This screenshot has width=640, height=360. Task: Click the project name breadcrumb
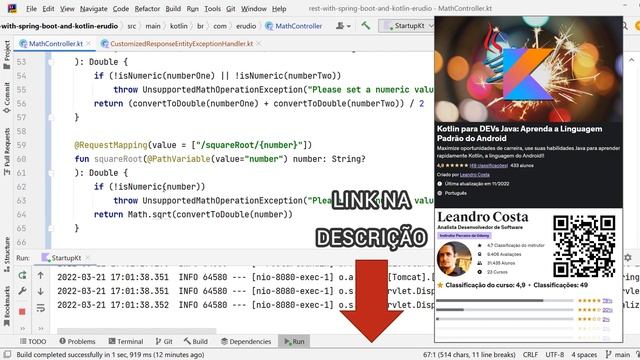pos(59,26)
